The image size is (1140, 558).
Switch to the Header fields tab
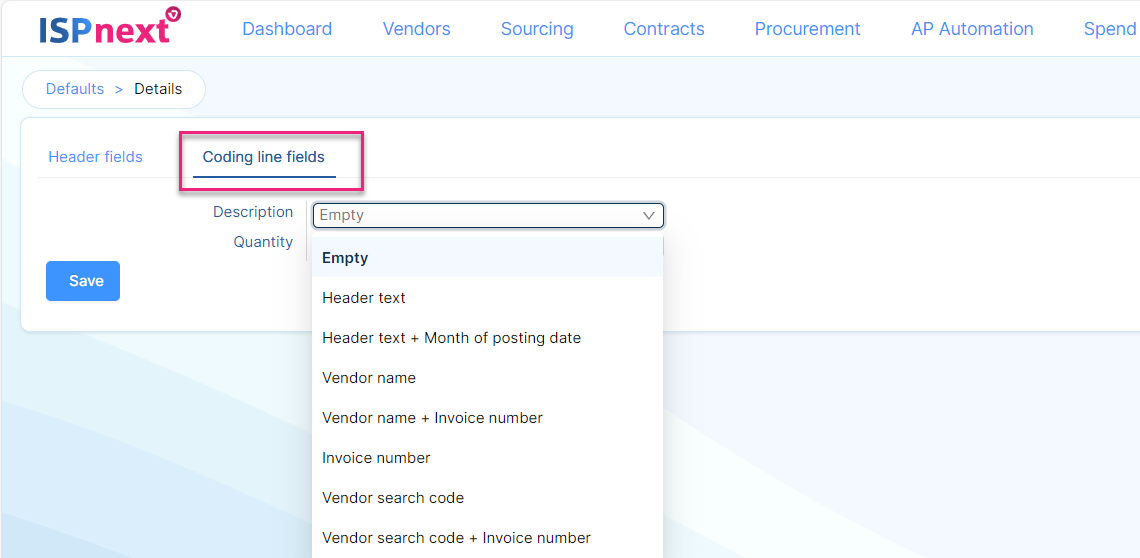[95, 156]
